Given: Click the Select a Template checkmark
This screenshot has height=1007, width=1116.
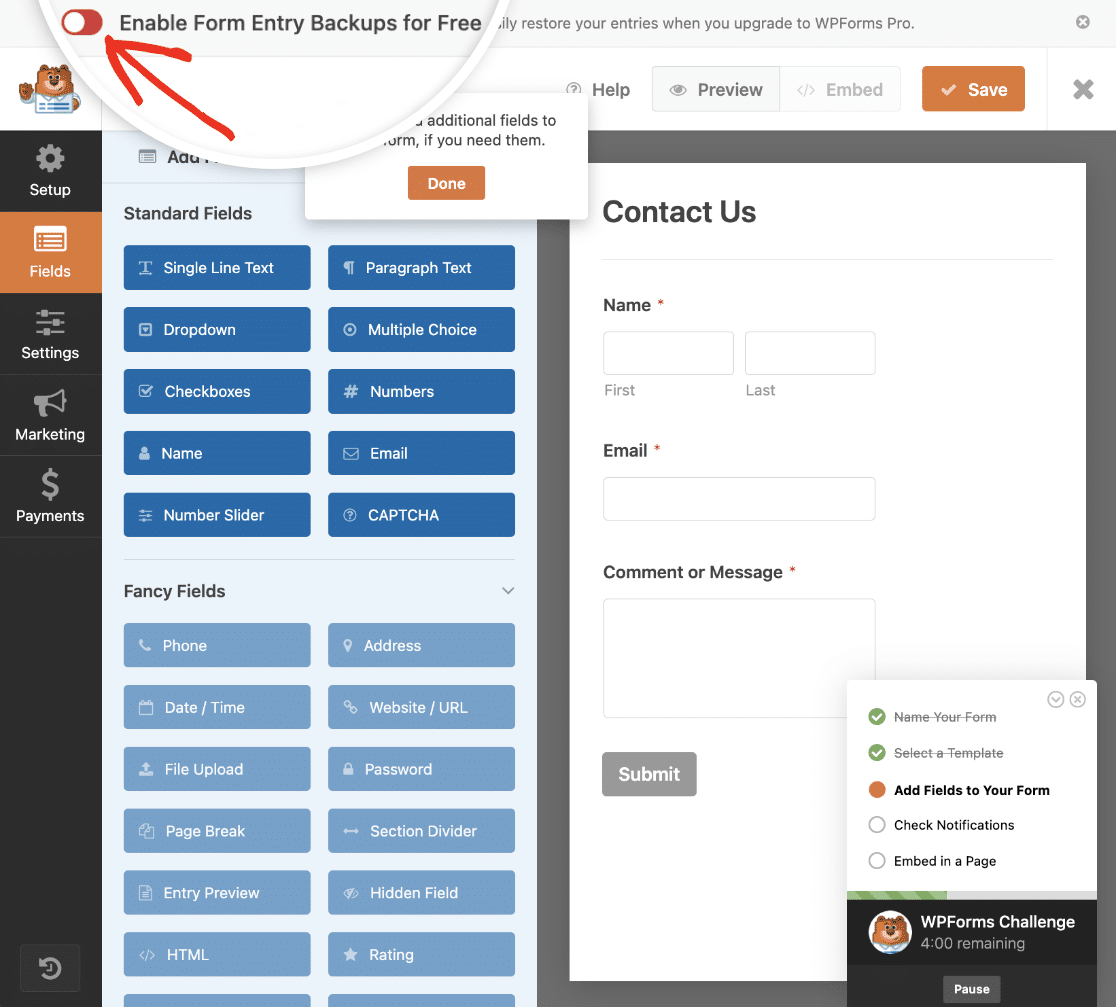Looking at the screenshot, I should [877, 753].
